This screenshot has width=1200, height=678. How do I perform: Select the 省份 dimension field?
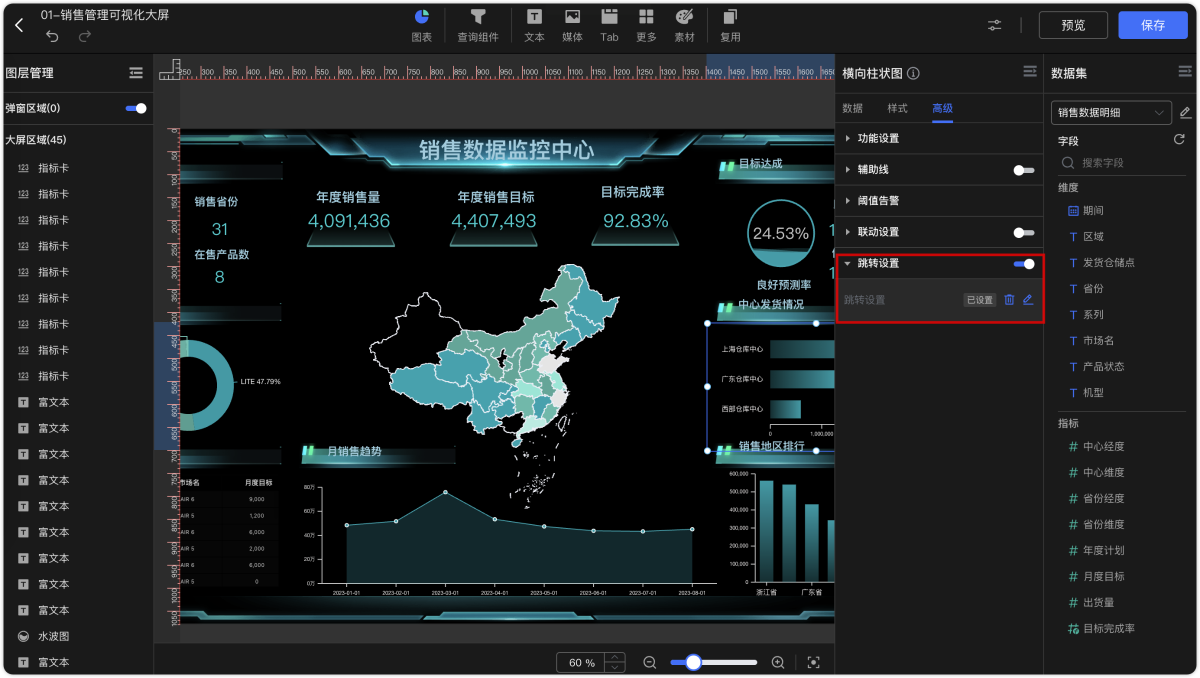(1093, 288)
